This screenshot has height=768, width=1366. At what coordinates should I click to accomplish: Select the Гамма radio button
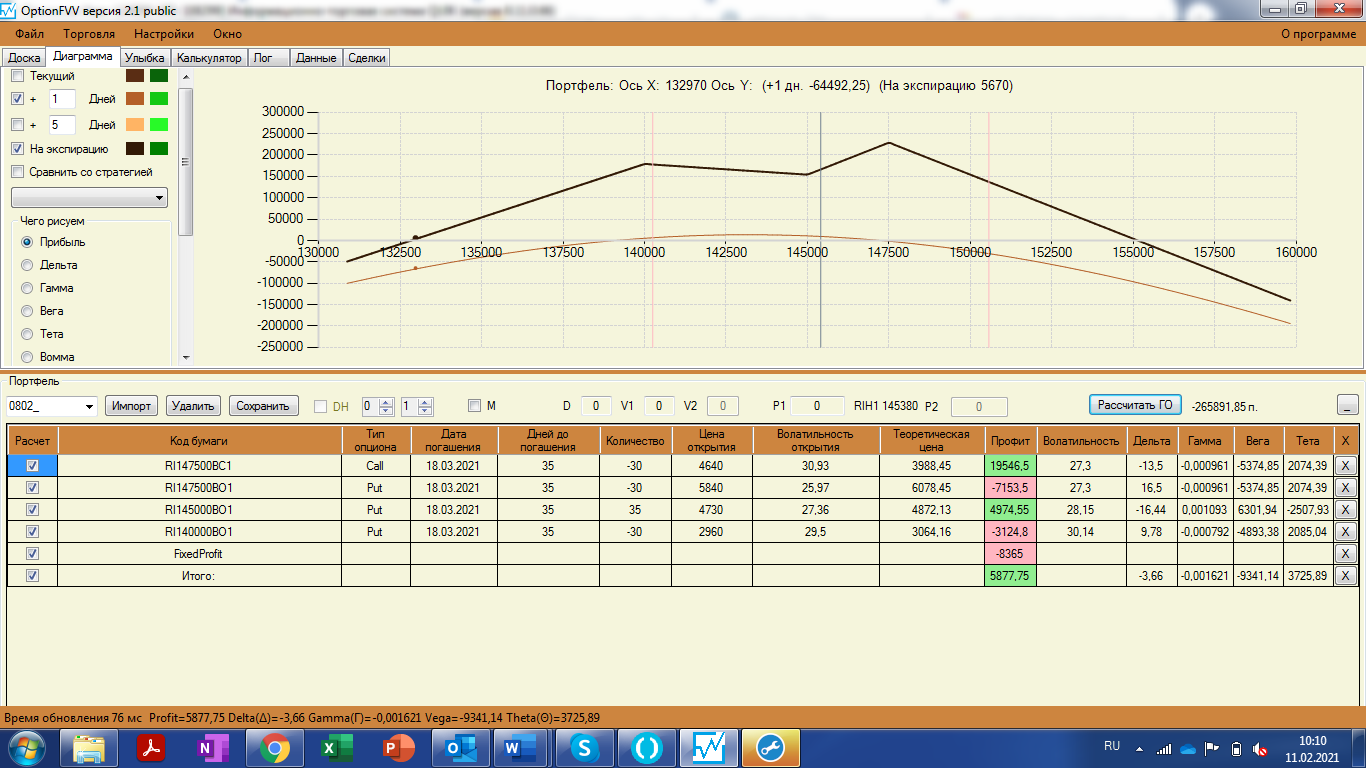27,288
